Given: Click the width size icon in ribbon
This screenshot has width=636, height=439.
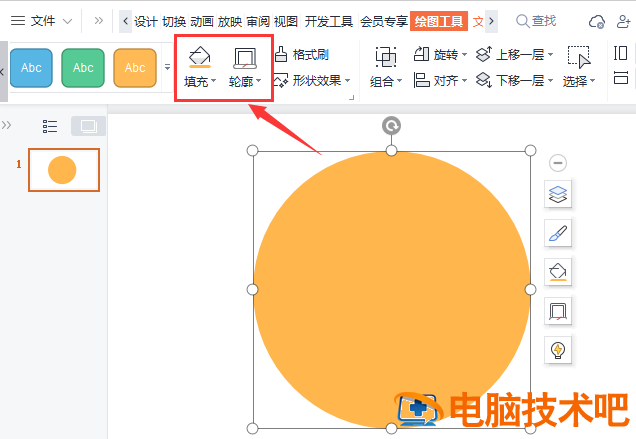Looking at the screenshot, I should click(621, 77).
